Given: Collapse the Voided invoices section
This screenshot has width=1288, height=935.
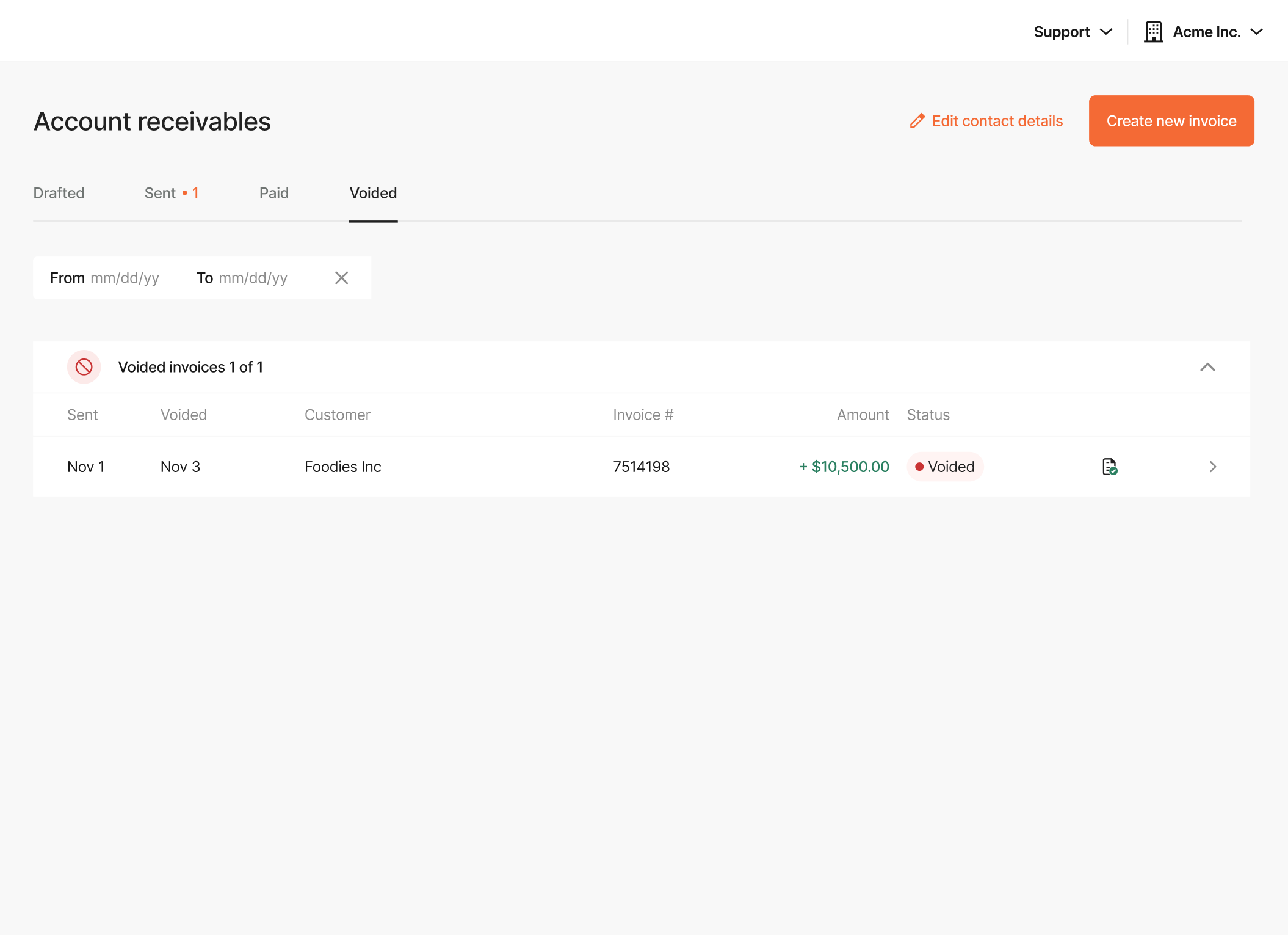Looking at the screenshot, I should [x=1207, y=367].
